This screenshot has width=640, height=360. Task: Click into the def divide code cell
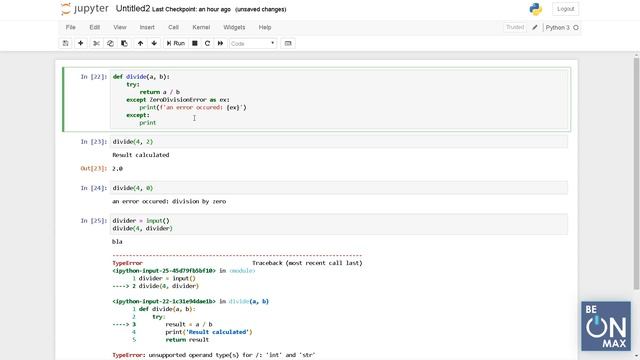click(x=339, y=100)
